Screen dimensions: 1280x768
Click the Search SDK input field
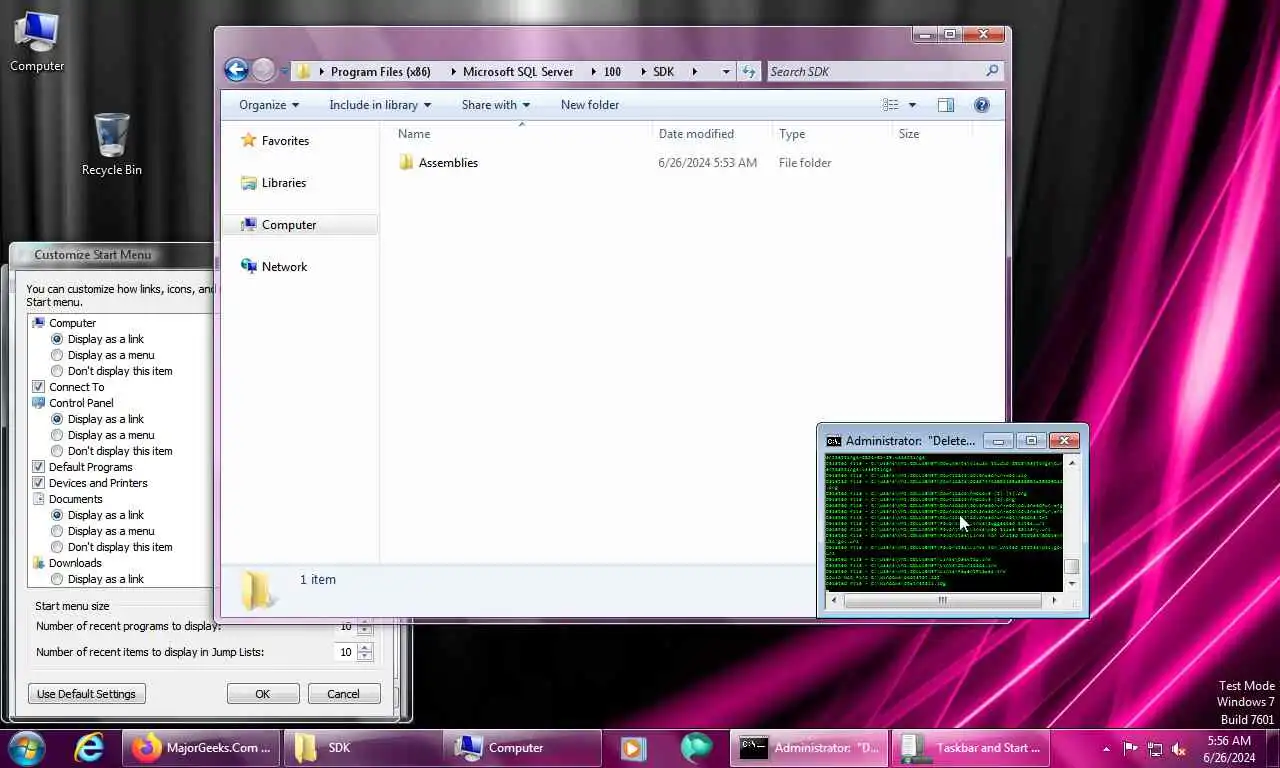[x=875, y=71]
